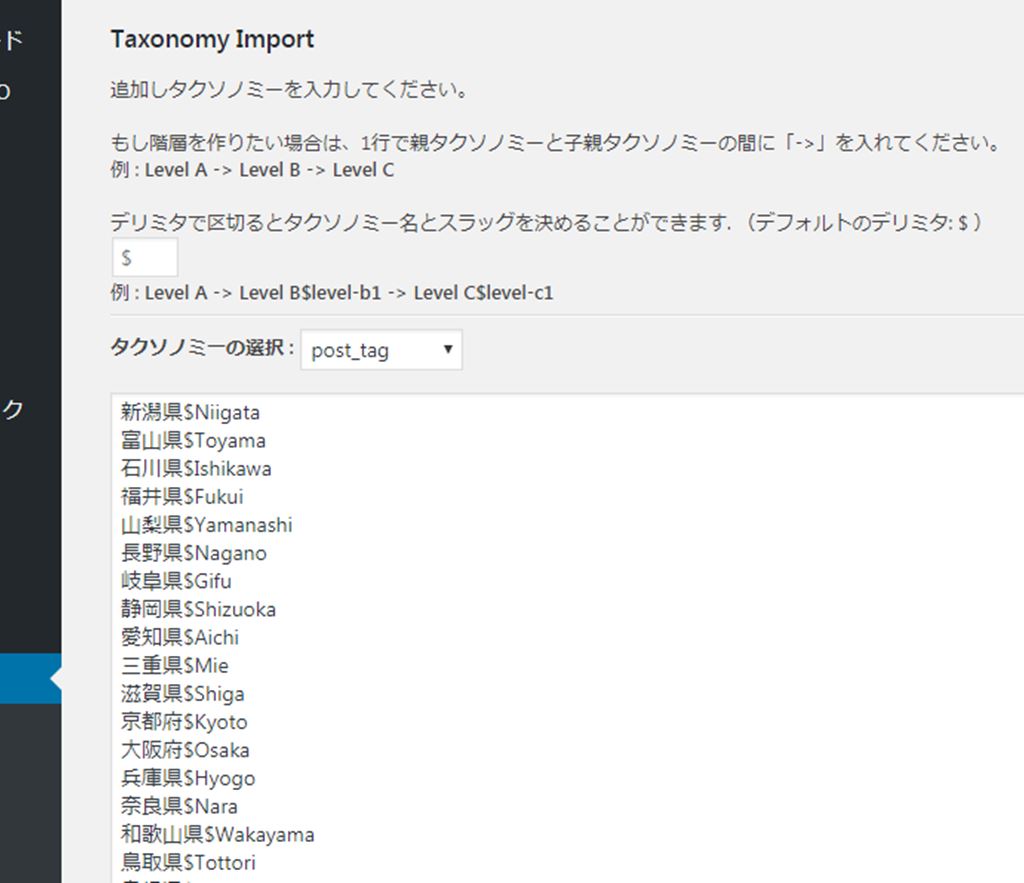Click the 静岡県$Shizuoka entry
Screen dimensions: 1024x883
point(198,609)
